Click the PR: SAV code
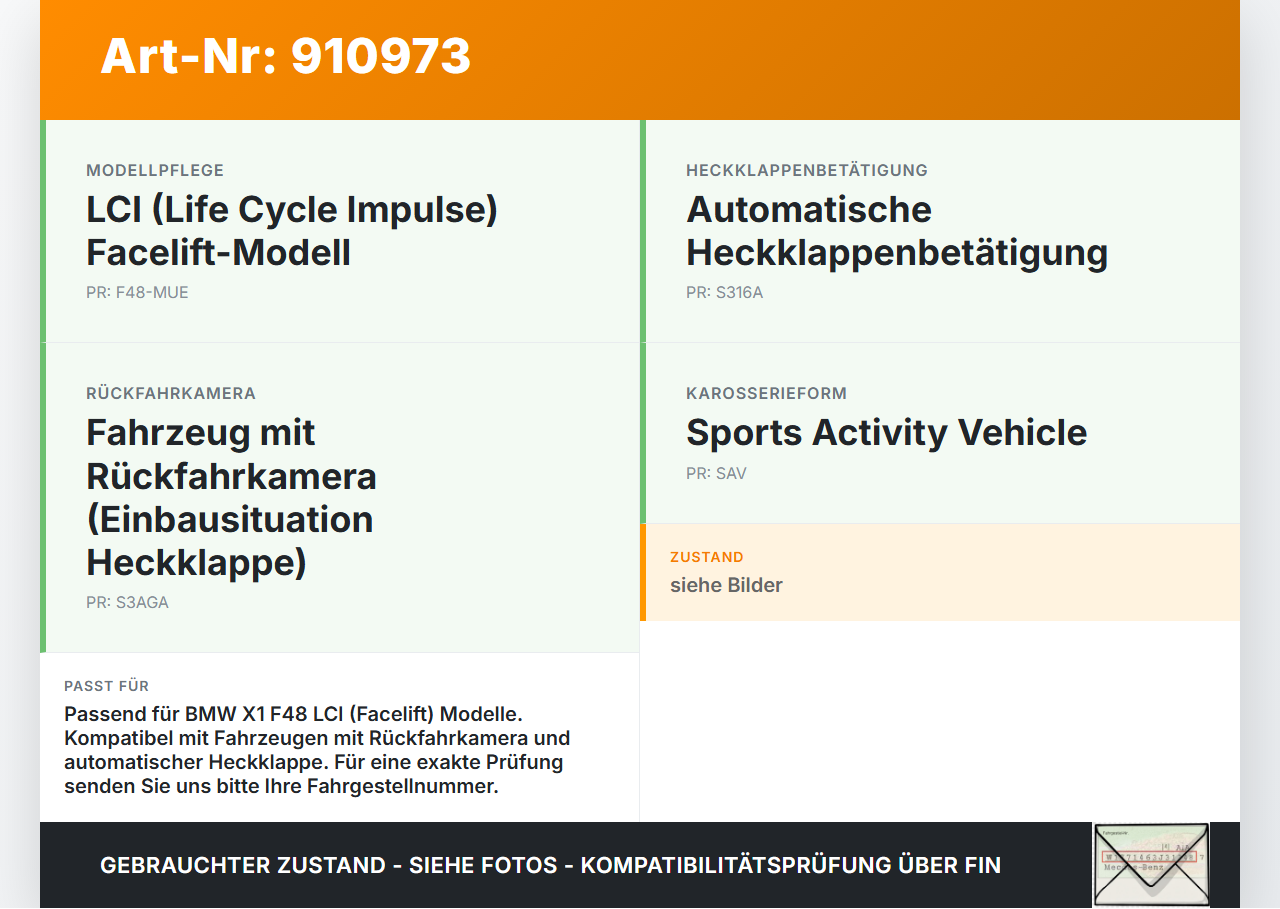The width and height of the screenshot is (1280, 909). coord(716,474)
